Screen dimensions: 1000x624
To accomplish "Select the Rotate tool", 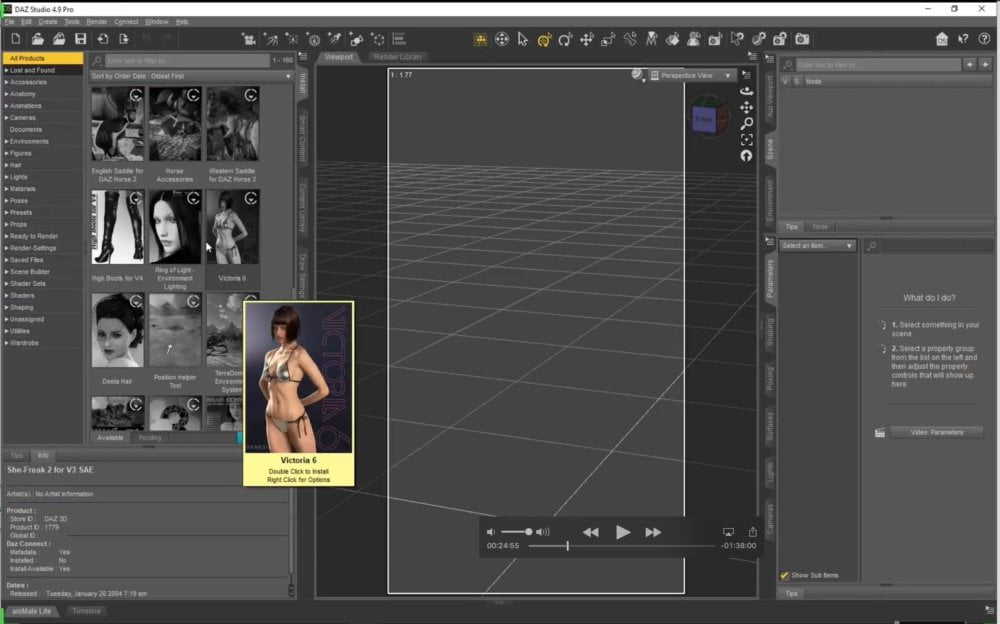I will pos(565,40).
